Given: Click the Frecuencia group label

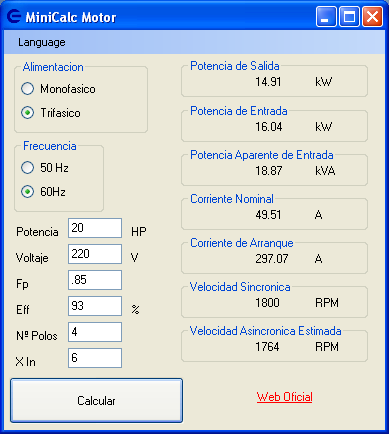Looking at the screenshot, I should click(50, 146).
